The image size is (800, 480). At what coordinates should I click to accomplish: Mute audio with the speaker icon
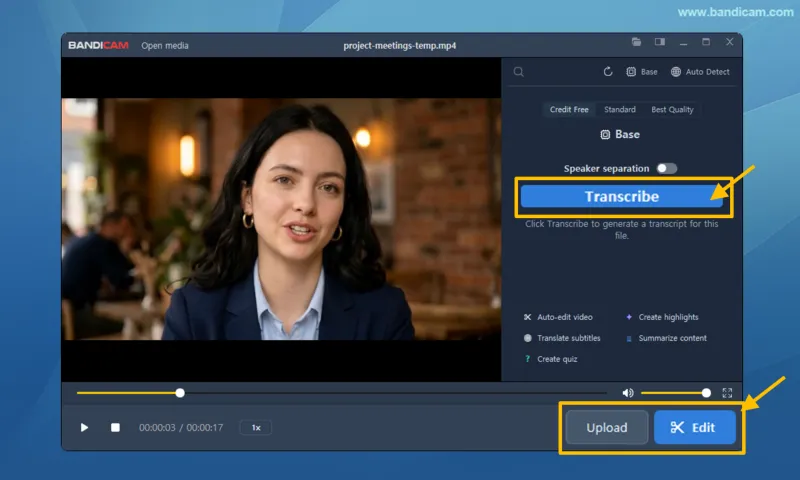coord(628,393)
